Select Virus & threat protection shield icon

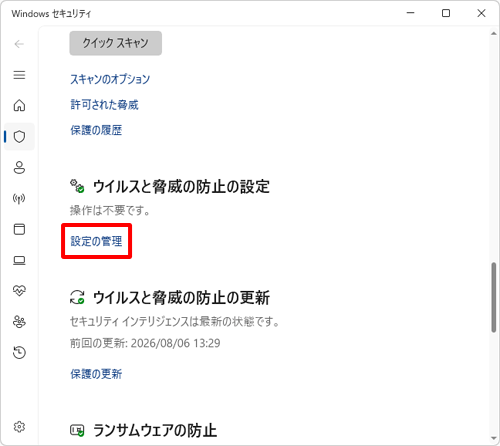19,137
